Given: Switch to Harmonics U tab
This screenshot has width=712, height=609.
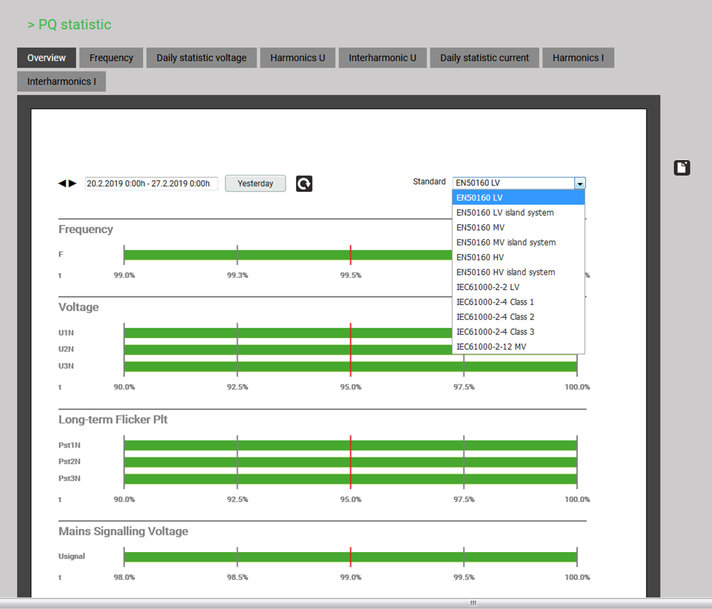Looking at the screenshot, I should pyautogui.click(x=297, y=58).
